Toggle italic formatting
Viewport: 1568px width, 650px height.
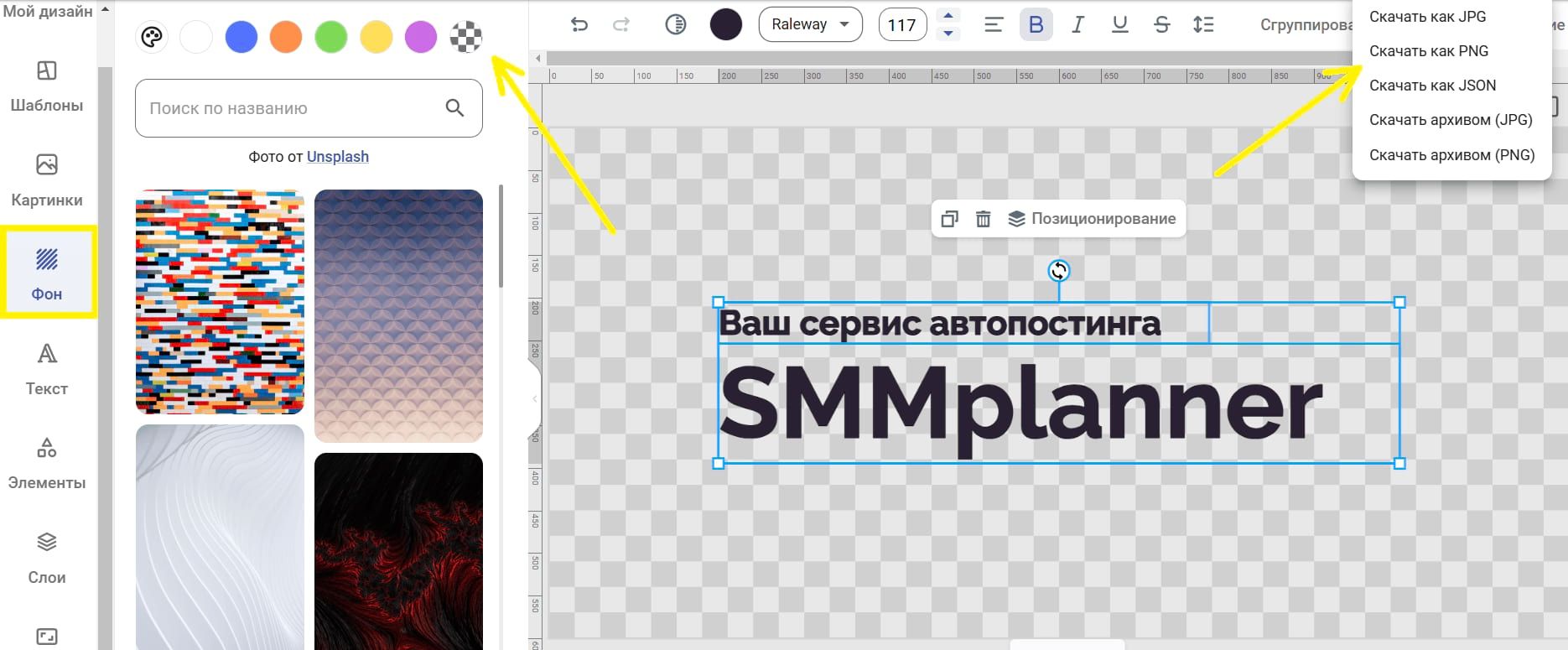click(1077, 24)
